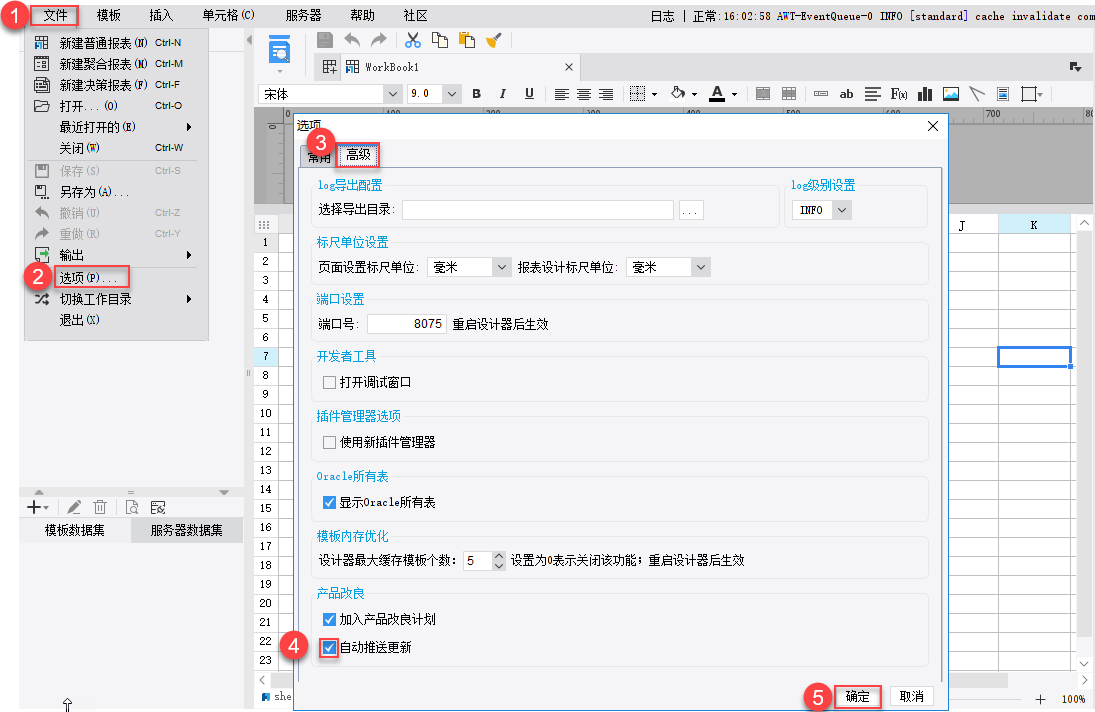Click the merge cells icon

[x=763, y=94]
